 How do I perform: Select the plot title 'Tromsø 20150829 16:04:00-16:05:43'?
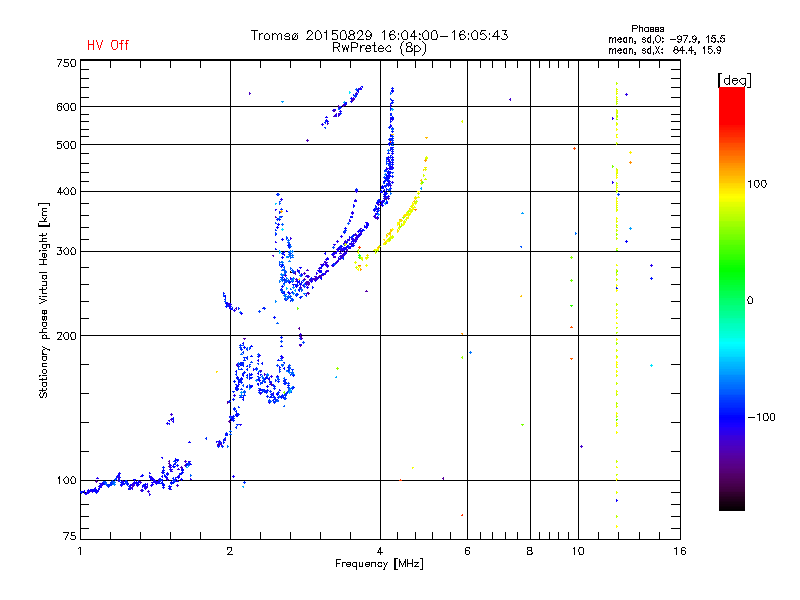(379, 35)
